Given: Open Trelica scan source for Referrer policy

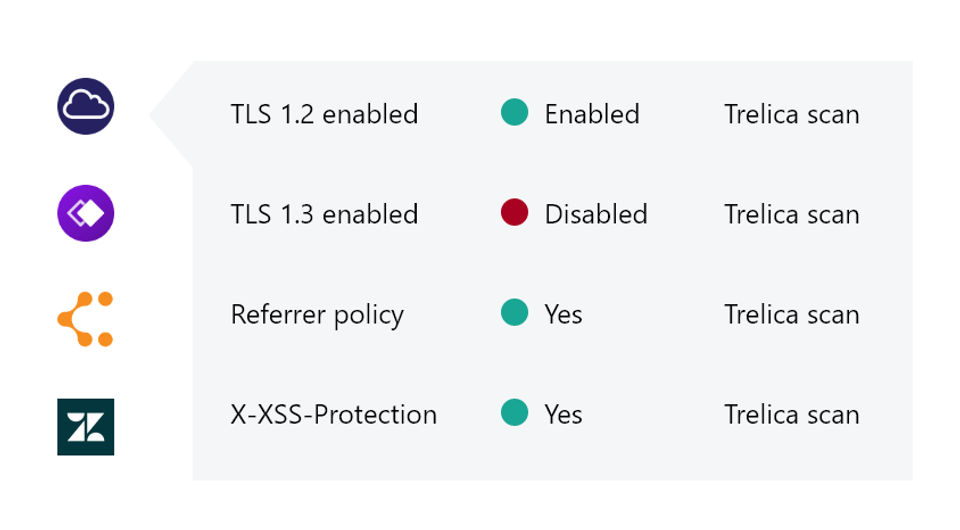Looking at the screenshot, I should coord(791,314).
